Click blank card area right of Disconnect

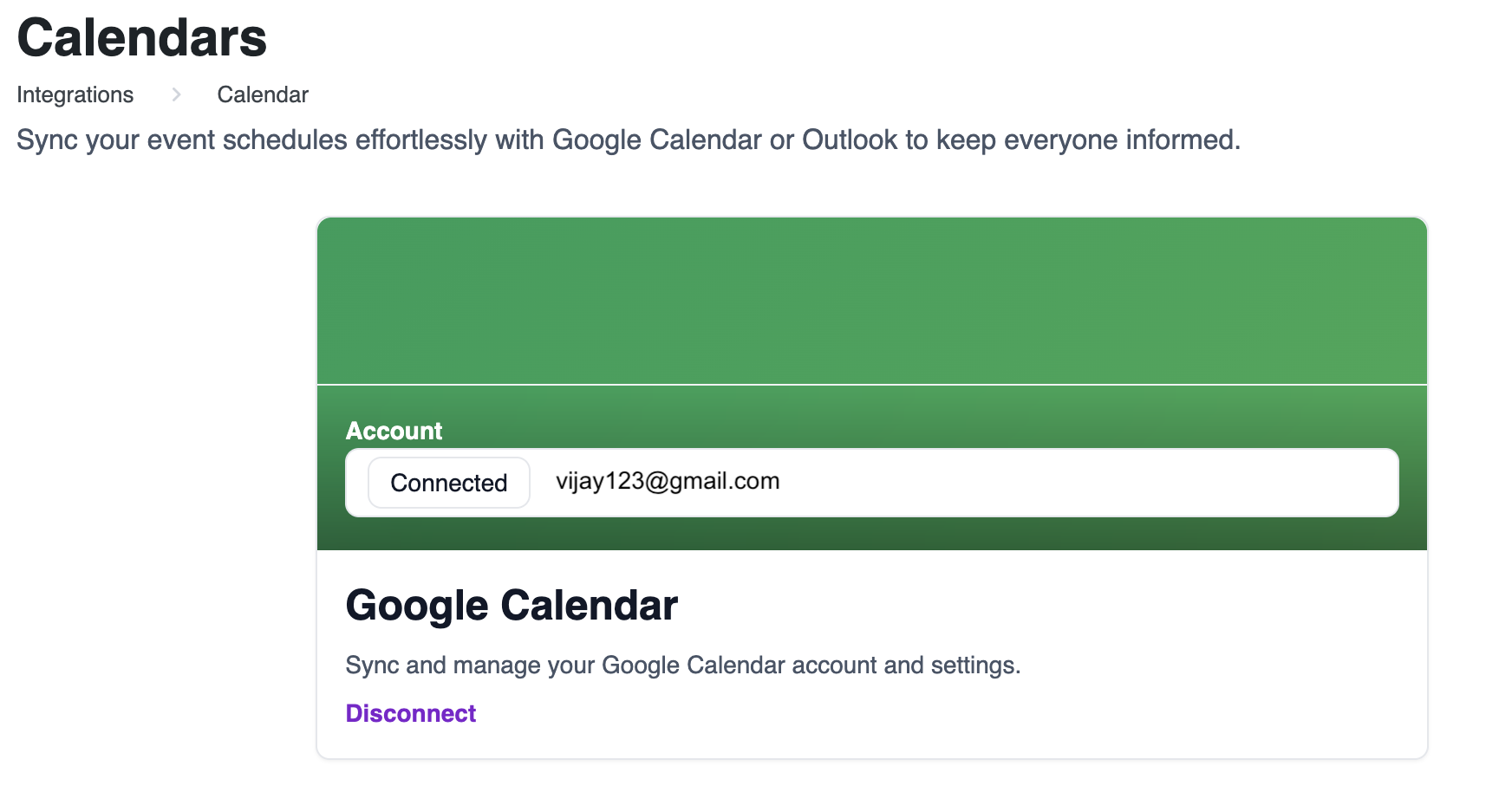(x=954, y=713)
